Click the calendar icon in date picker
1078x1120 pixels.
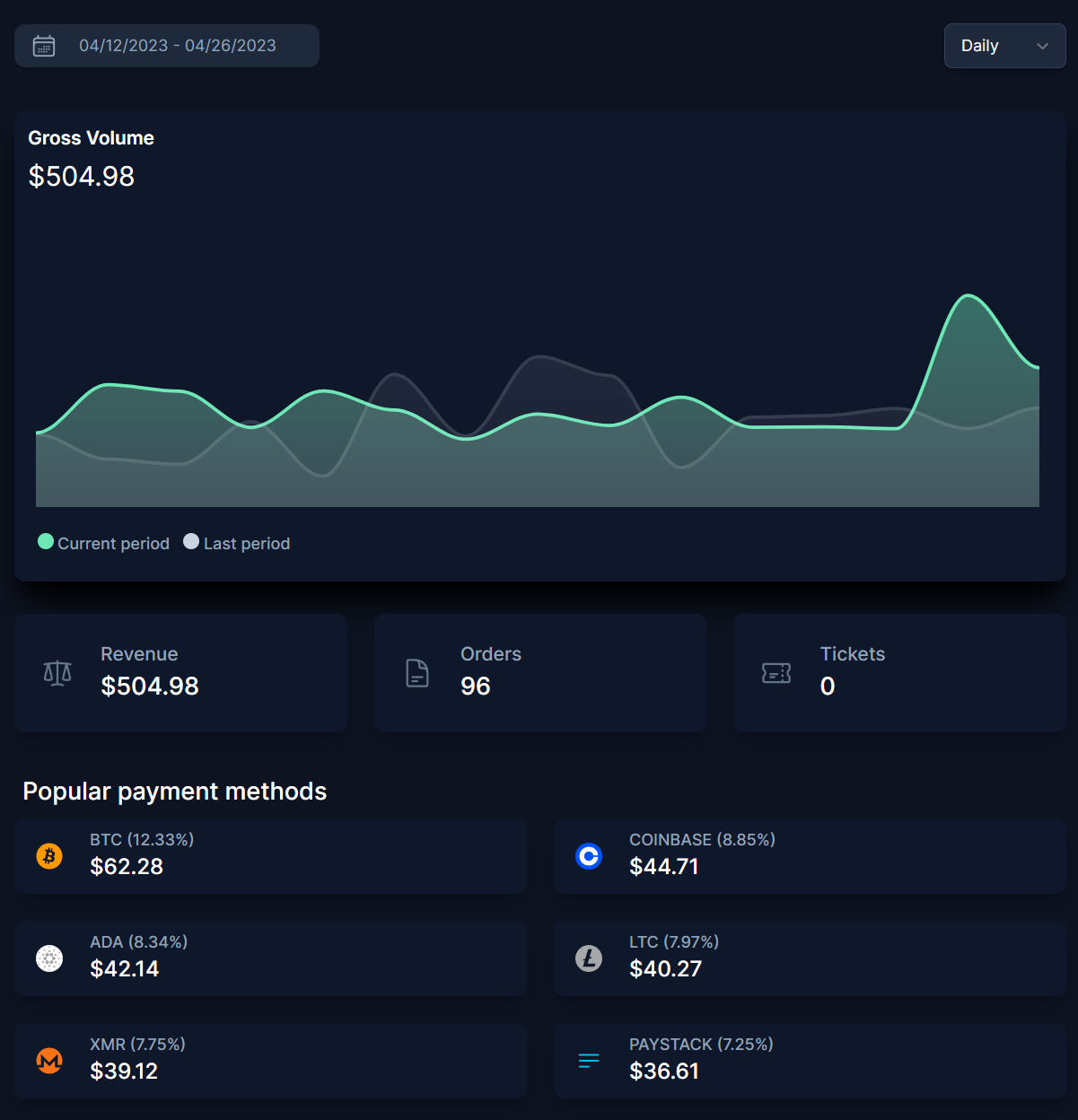click(44, 46)
